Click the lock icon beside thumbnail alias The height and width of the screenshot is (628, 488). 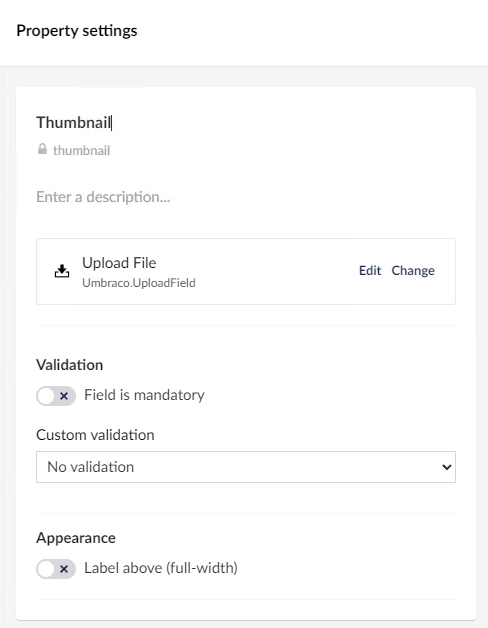click(42, 149)
